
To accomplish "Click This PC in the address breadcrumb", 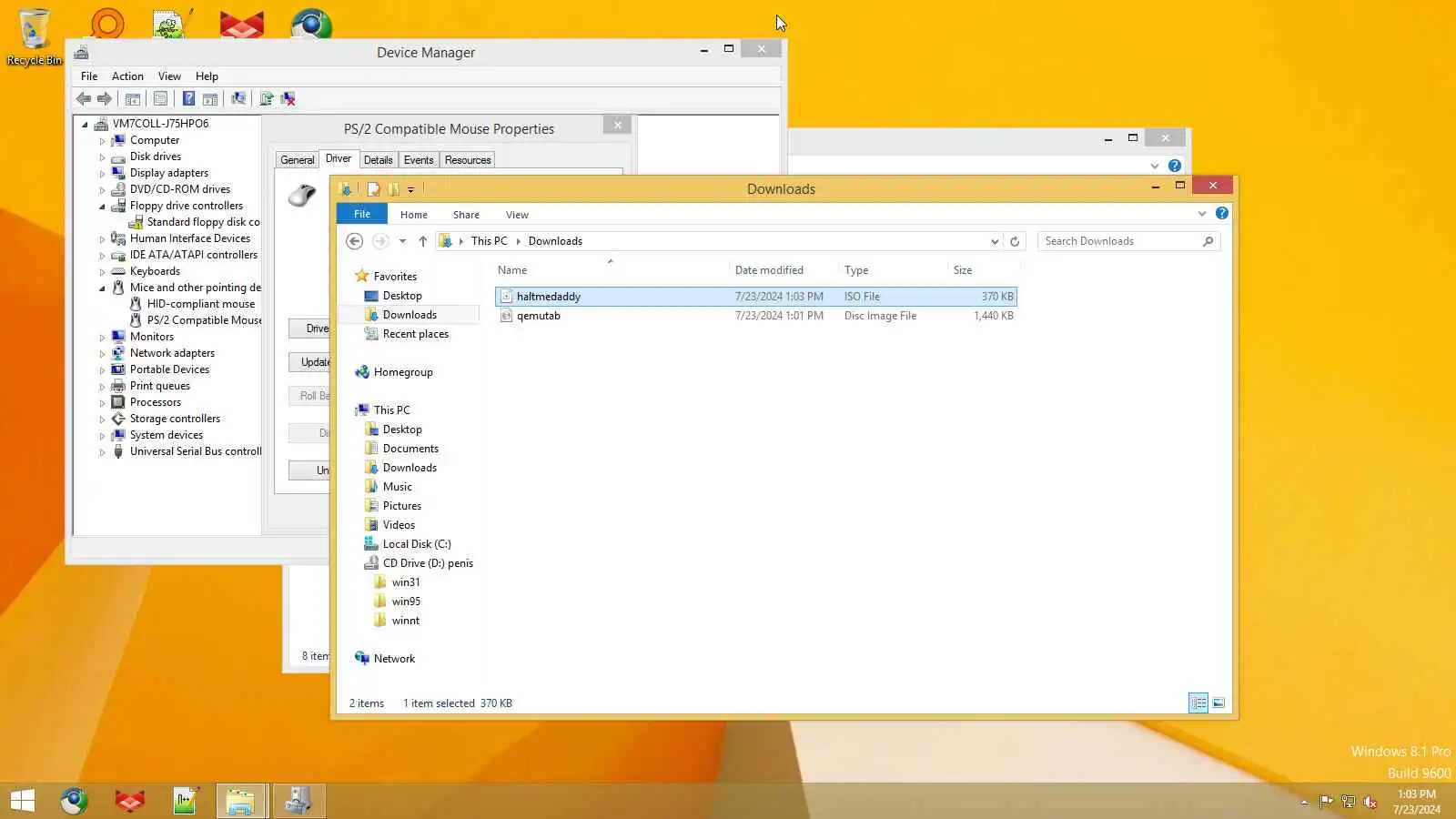I will point(489,241).
